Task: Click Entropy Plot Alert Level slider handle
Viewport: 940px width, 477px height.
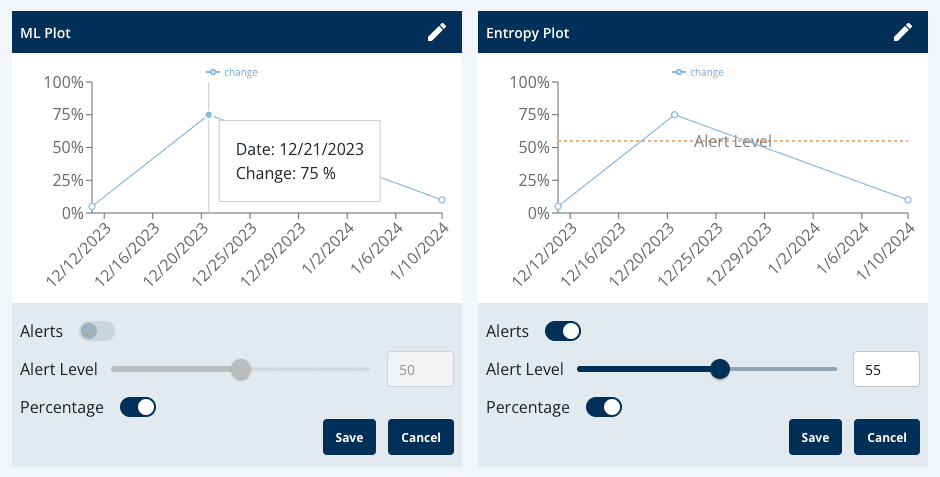Action: click(x=720, y=369)
